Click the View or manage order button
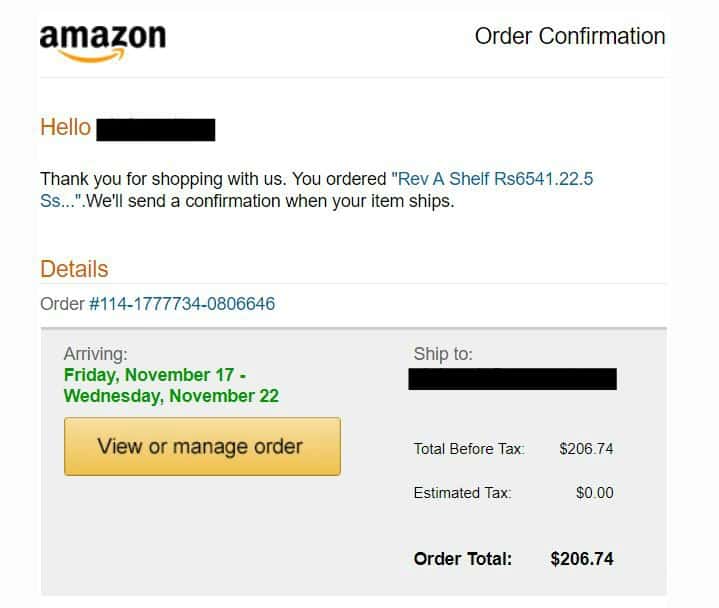This screenshot has height=608, width=719. tap(202, 446)
